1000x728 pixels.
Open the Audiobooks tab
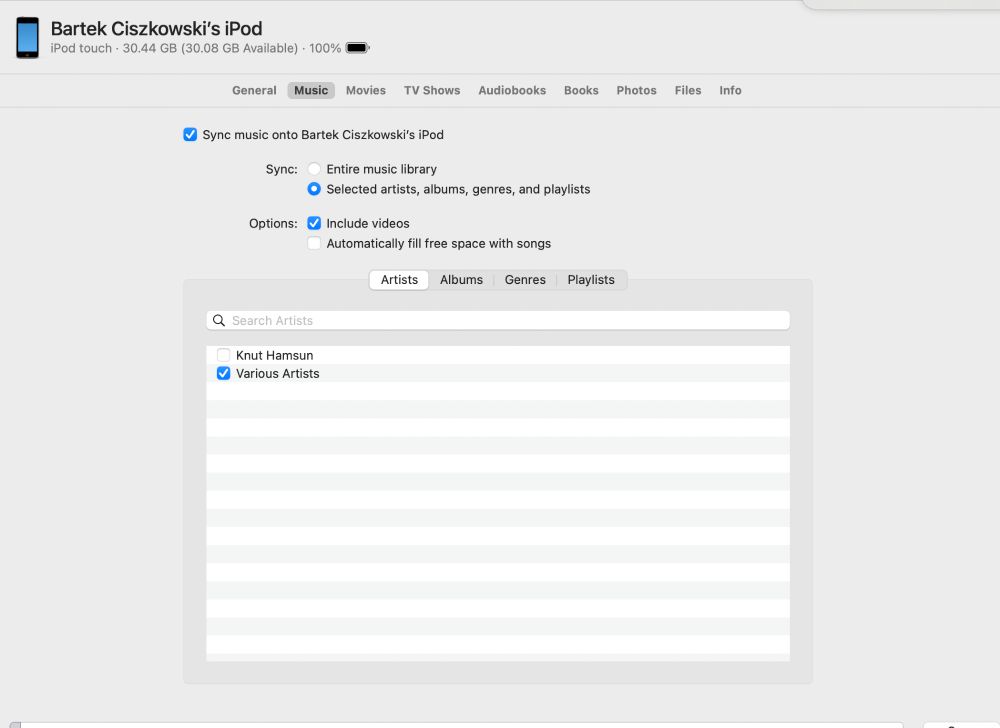pyautogui.click(x=512, y=91)
